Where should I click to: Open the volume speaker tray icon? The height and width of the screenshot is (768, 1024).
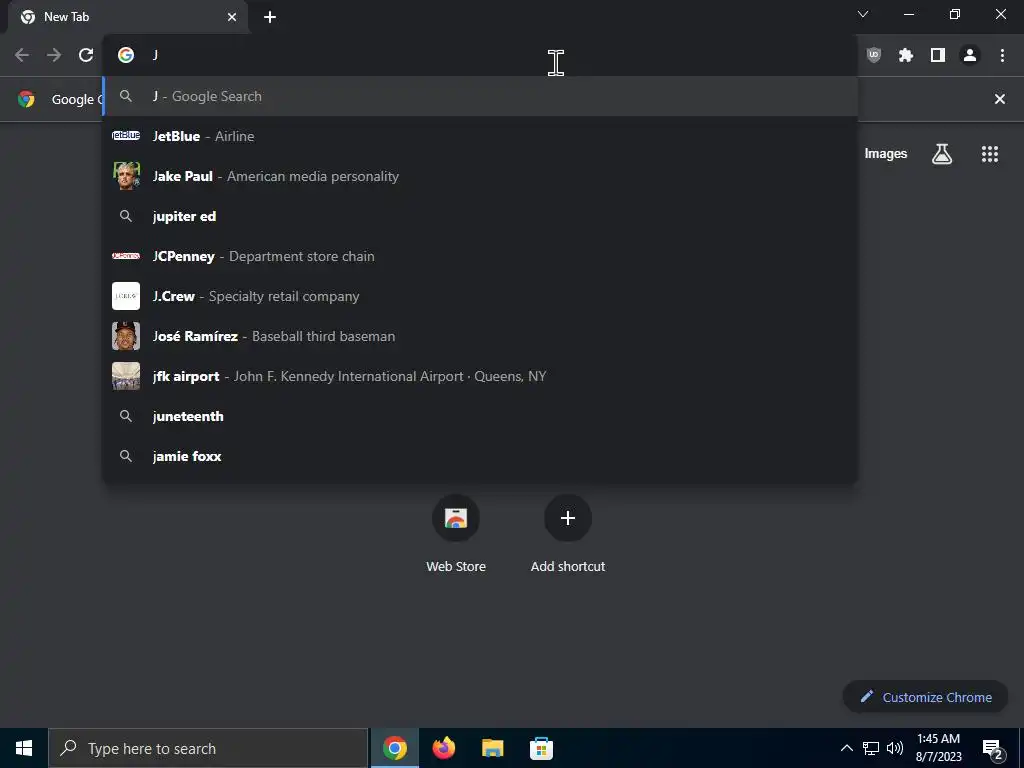(895, 748)
